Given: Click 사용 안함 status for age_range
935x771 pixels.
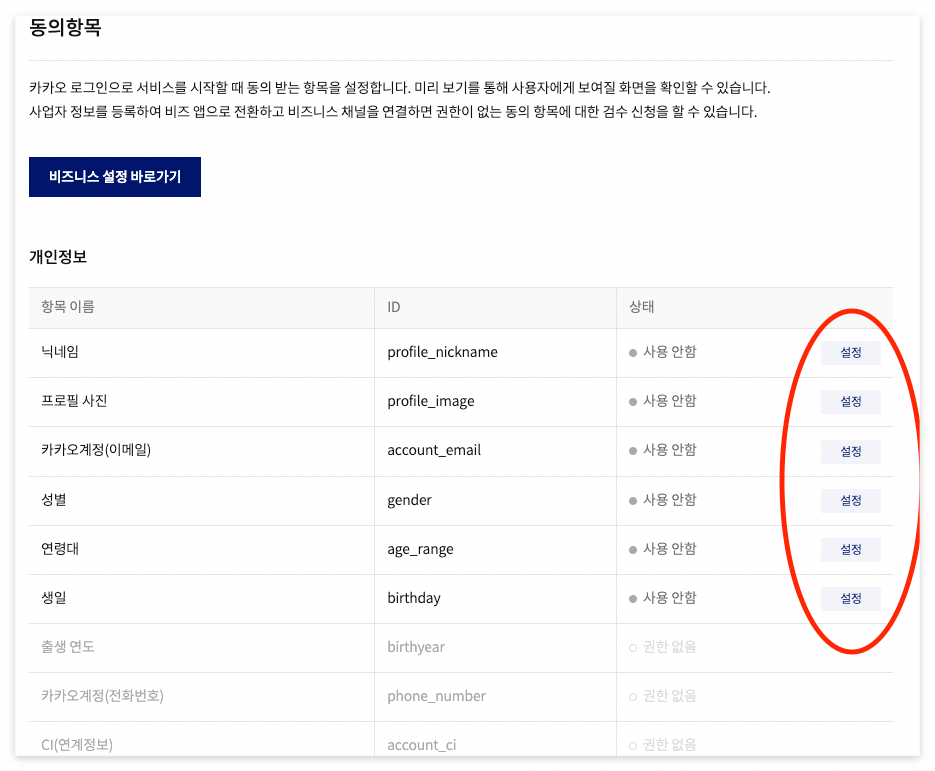Looking at the screenshot, I should (662, 549).
